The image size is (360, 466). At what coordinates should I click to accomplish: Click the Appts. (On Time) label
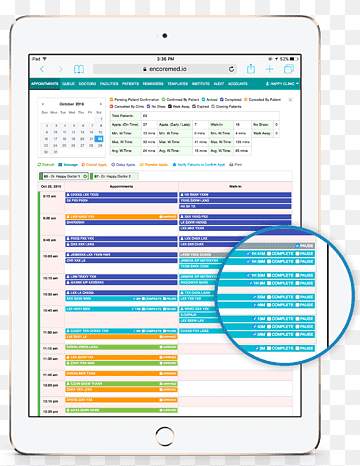pos(125,124)
